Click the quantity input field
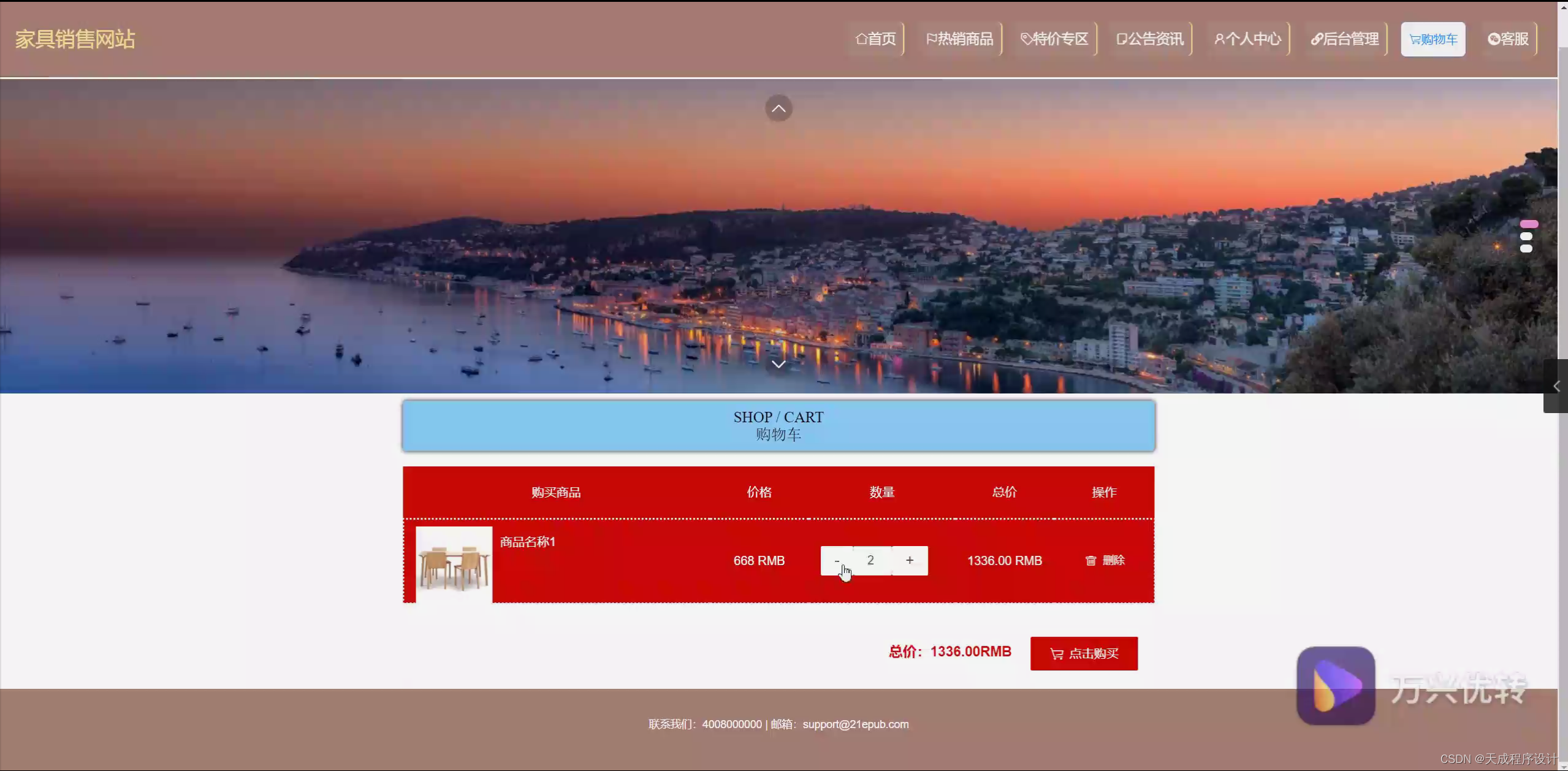Viewport: 1568px width, 771px height. coord(870,561)
